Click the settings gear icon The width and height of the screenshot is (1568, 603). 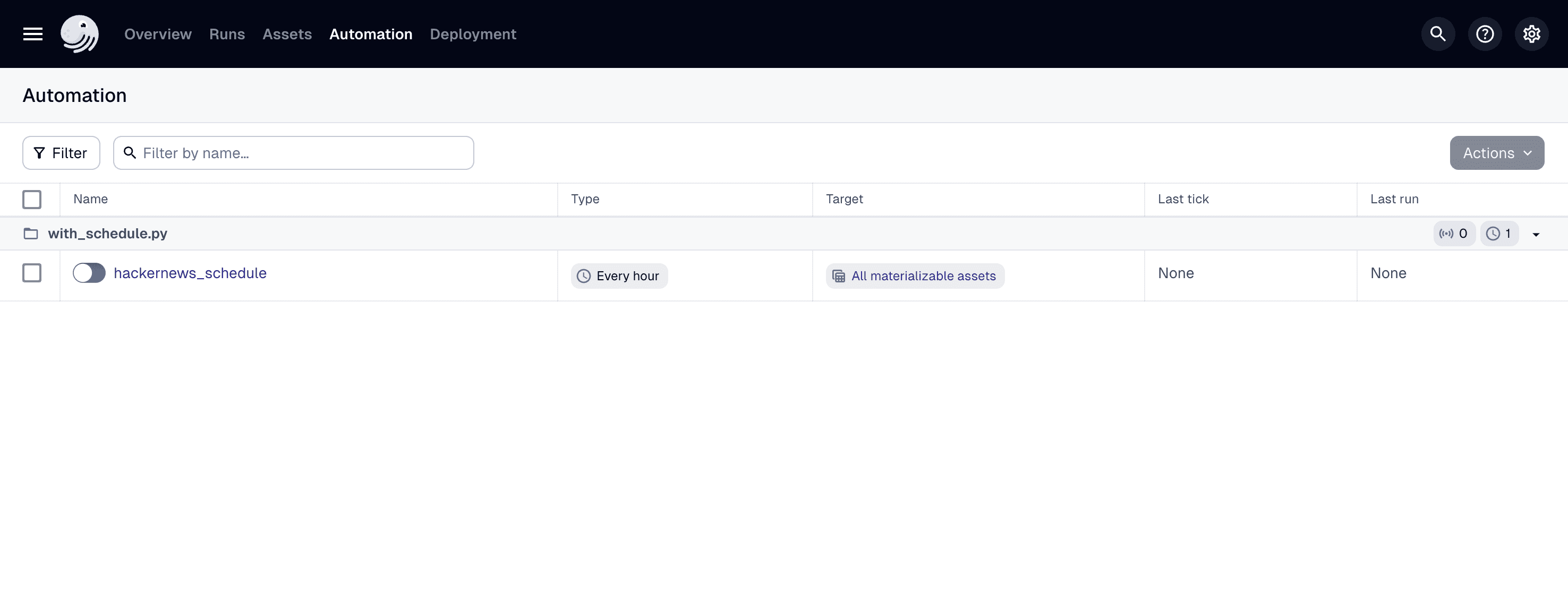[x=1531, y=34]
